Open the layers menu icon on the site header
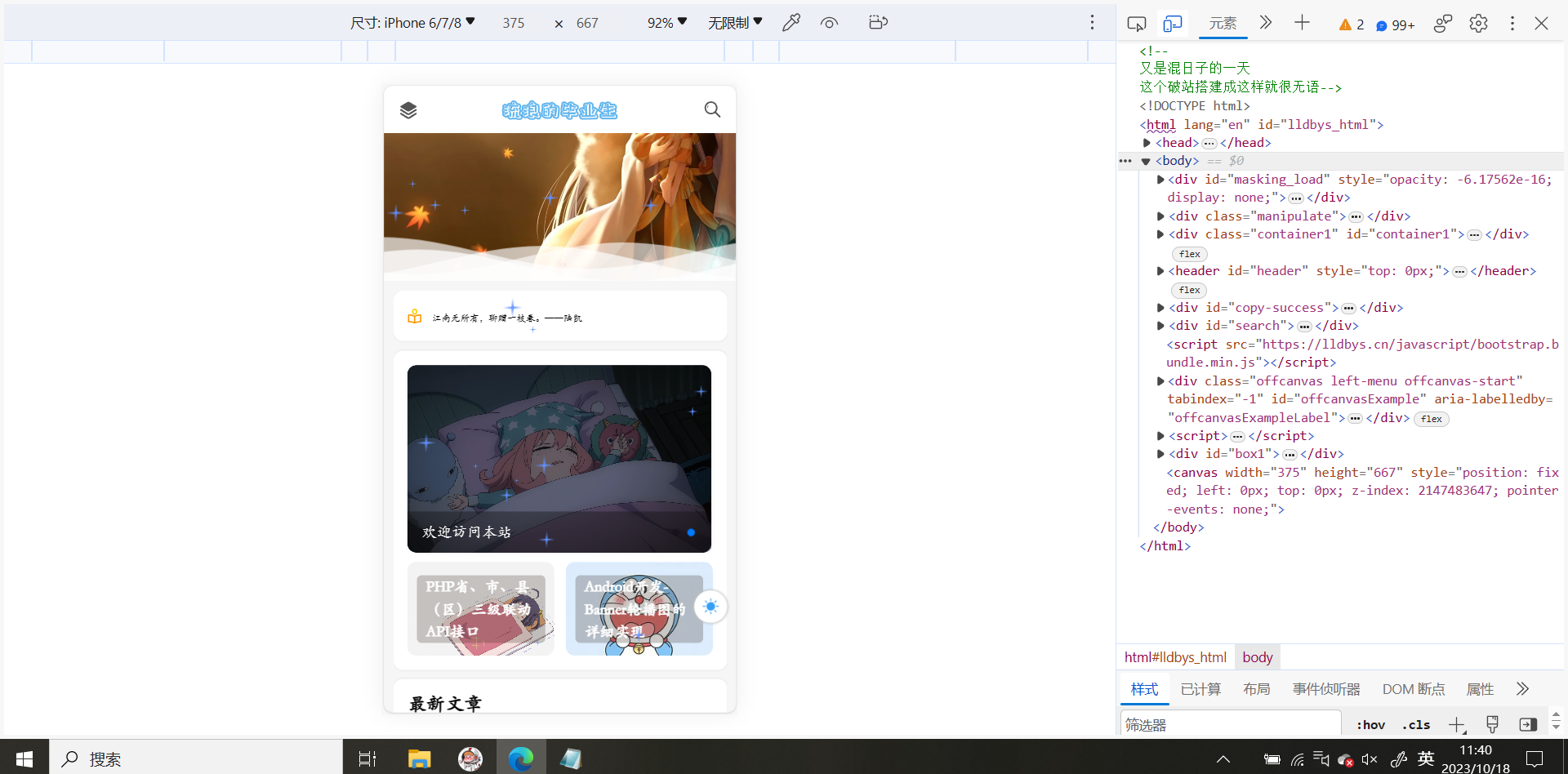Viewport: 1568px width, 774px height. click(408, 110)
